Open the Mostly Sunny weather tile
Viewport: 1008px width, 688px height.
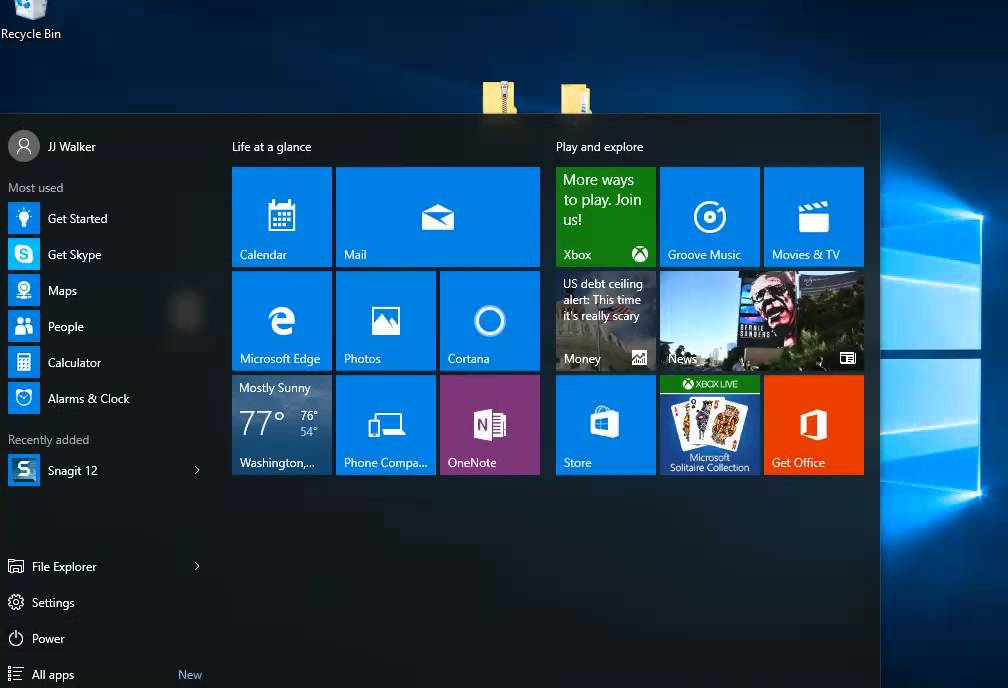pyautogui.click(x=282, y=425)
